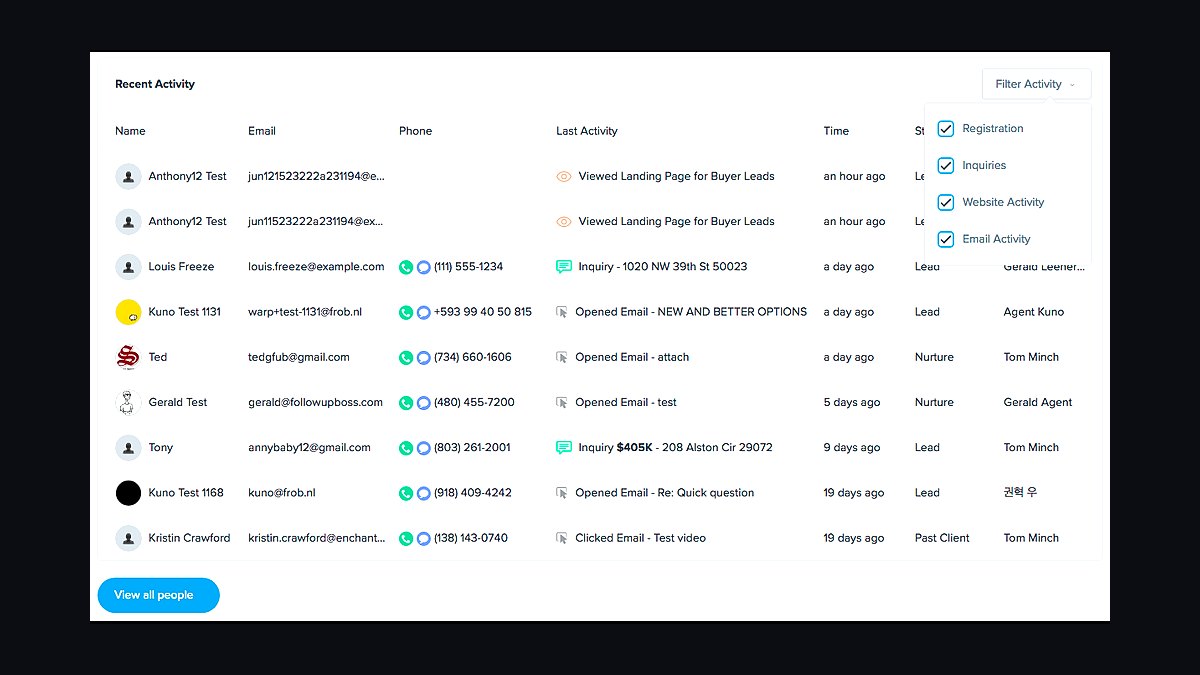Click email louis.freeze@example.com

[316, 267]
